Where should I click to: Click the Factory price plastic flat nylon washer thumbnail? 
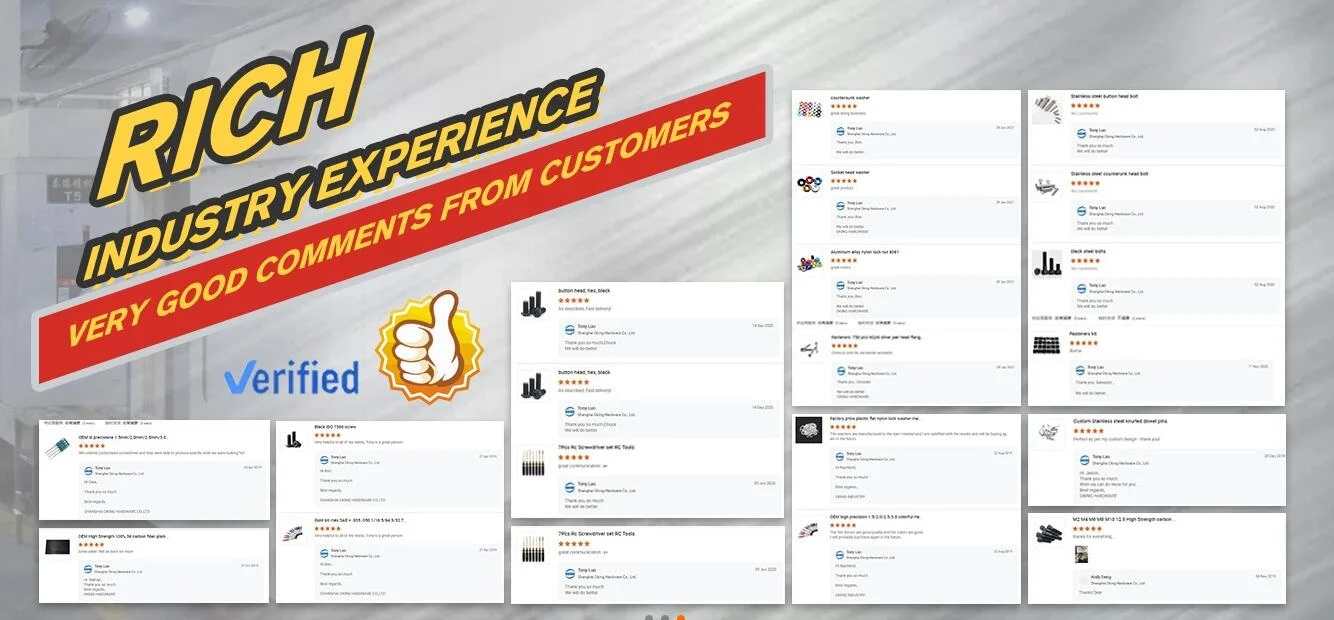point(809,430)
